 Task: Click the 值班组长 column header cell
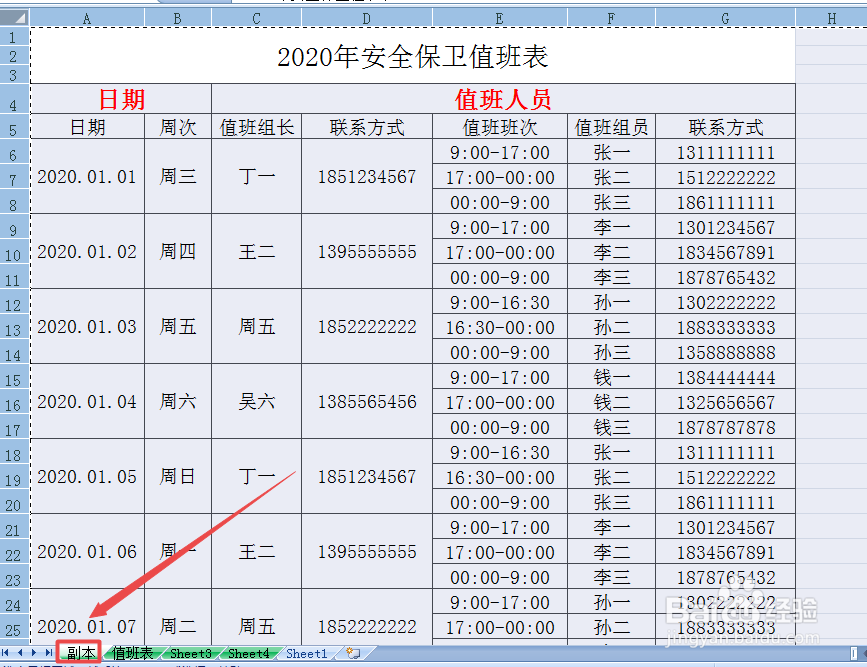[x=256, y=127]
